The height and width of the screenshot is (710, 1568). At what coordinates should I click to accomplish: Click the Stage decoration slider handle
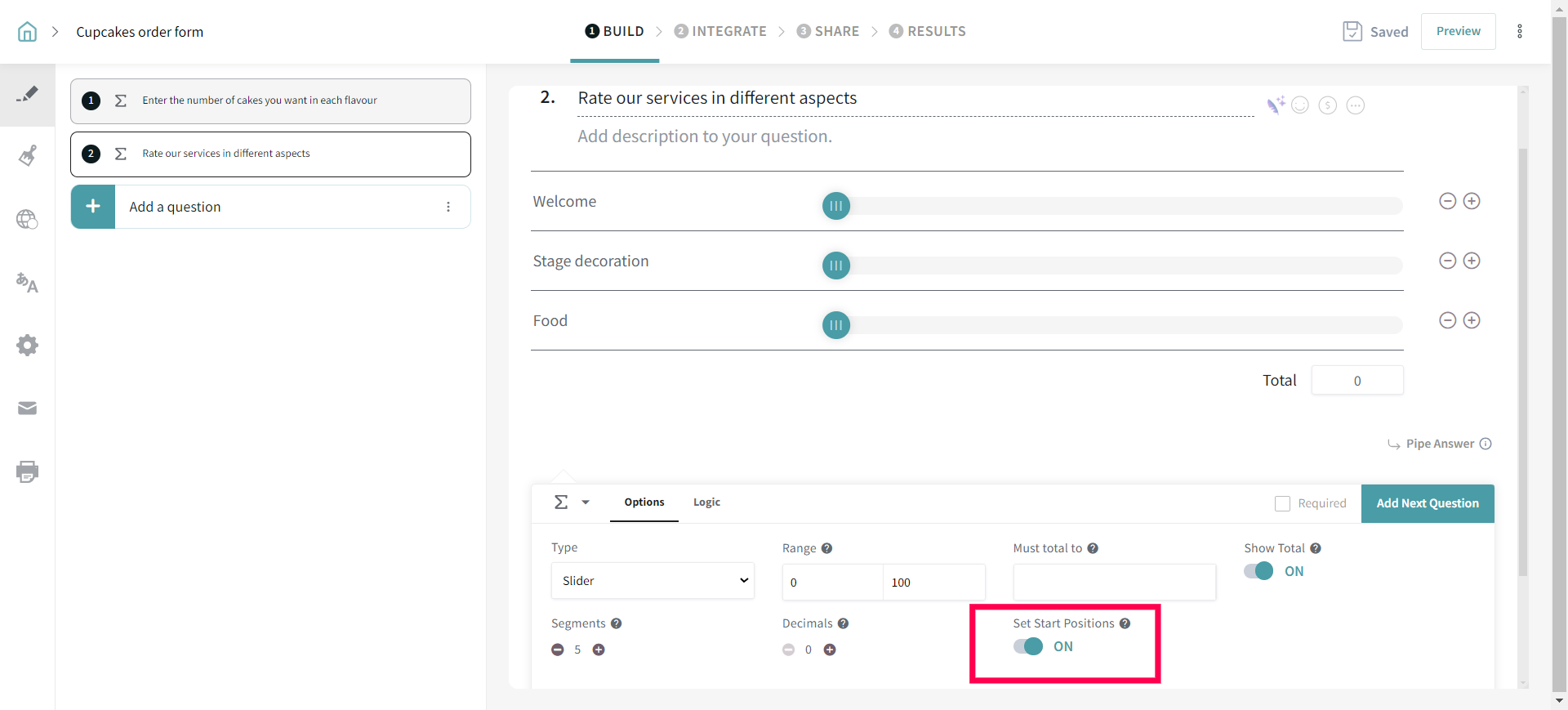(835, 266)
